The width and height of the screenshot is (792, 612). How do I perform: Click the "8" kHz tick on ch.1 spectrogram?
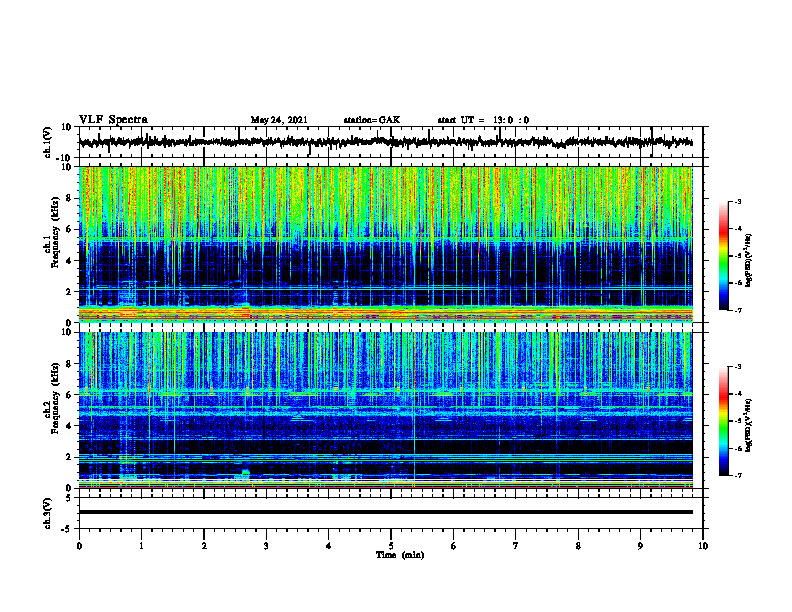coord(70,198)
